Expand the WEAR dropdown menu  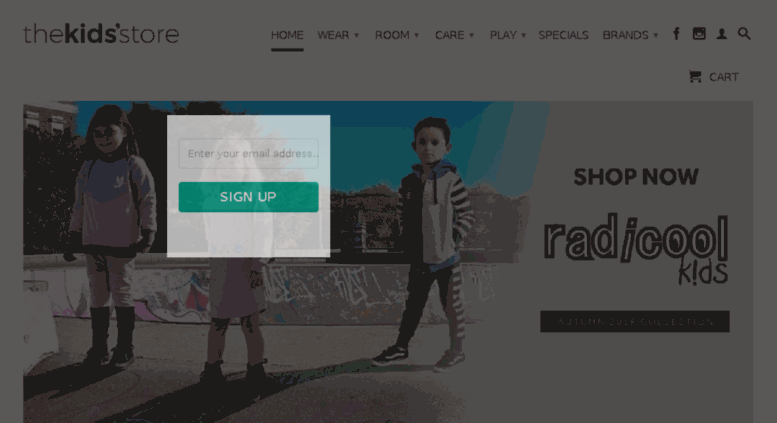coord(338,35)
